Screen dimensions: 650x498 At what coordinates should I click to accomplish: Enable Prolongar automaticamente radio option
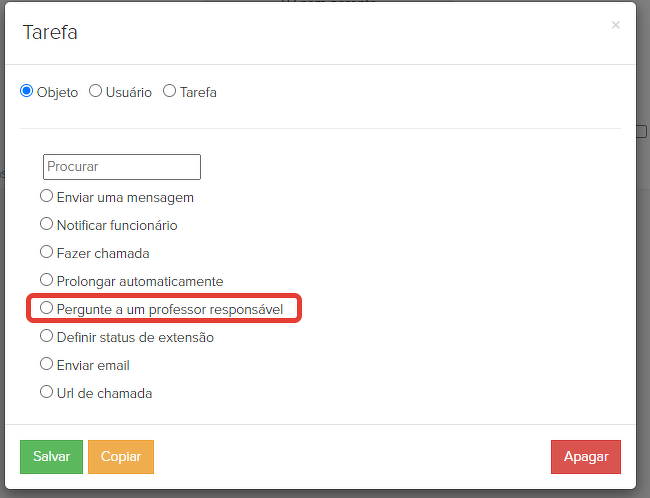tap(47, 281)
